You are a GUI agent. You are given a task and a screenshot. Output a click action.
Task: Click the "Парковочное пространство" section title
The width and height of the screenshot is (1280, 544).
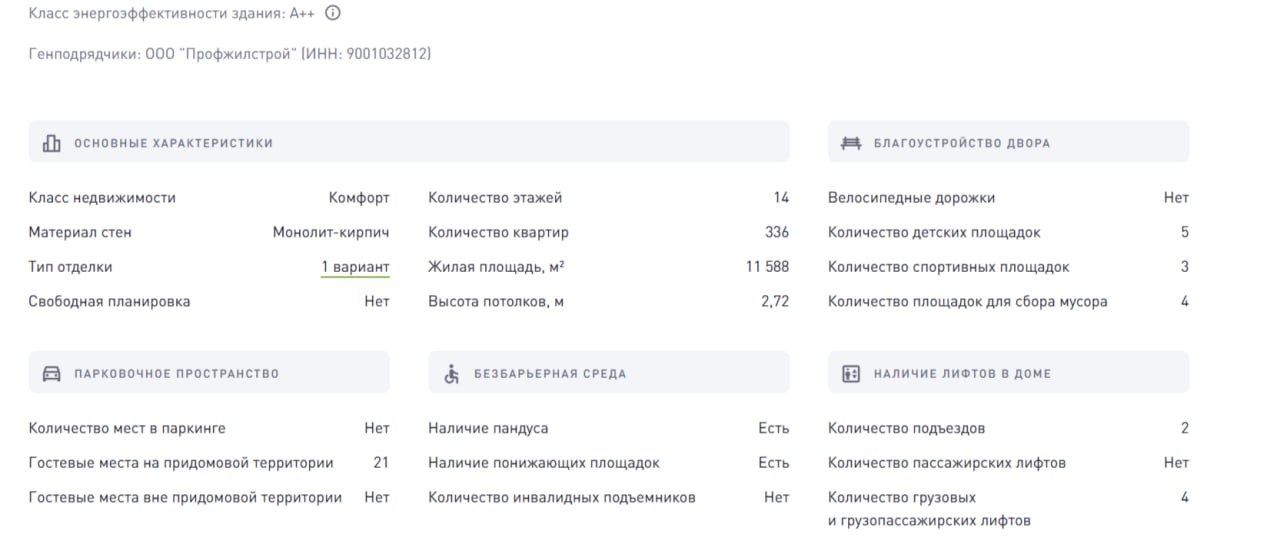tap(176, 374)
